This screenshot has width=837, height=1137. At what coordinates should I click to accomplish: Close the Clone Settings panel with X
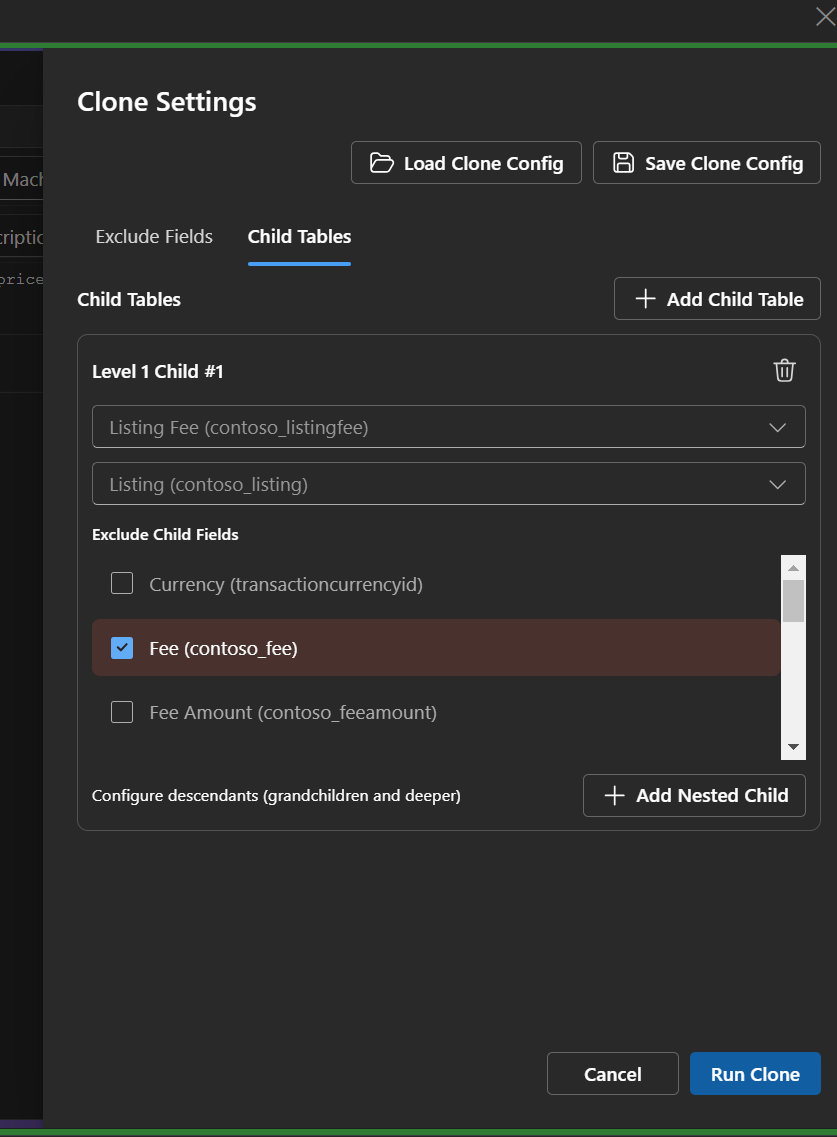coord(825,17)
